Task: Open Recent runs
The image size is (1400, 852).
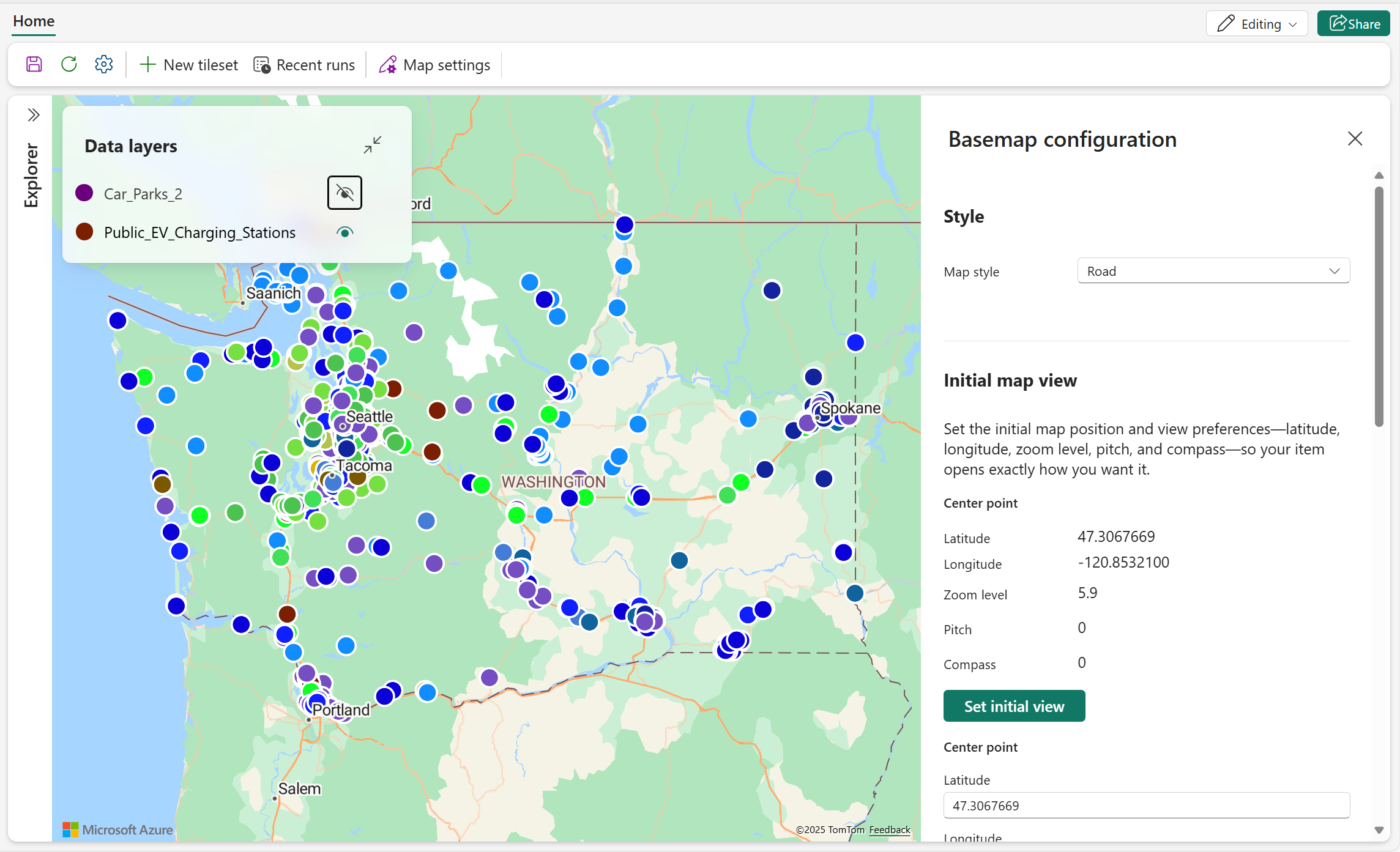Action: [304, 65]
